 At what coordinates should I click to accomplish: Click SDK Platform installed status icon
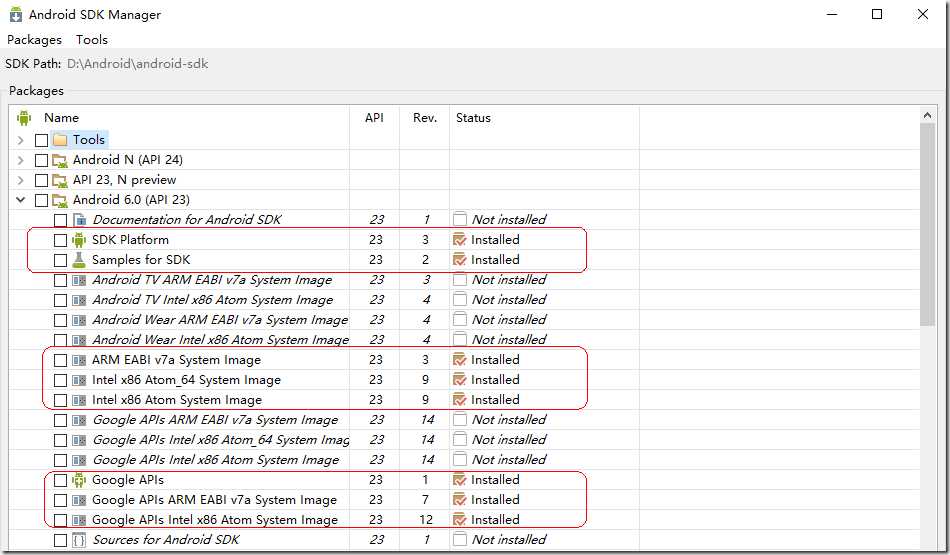(460, 240)
